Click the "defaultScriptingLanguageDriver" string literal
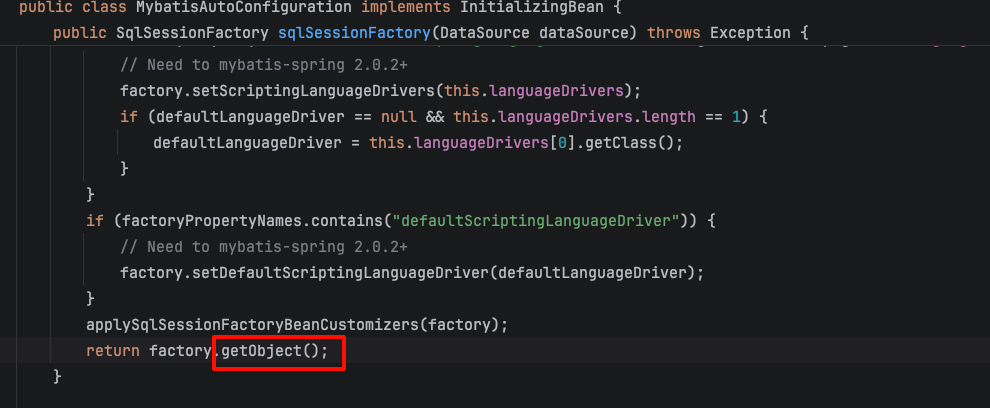 click(x=536, y=220)
